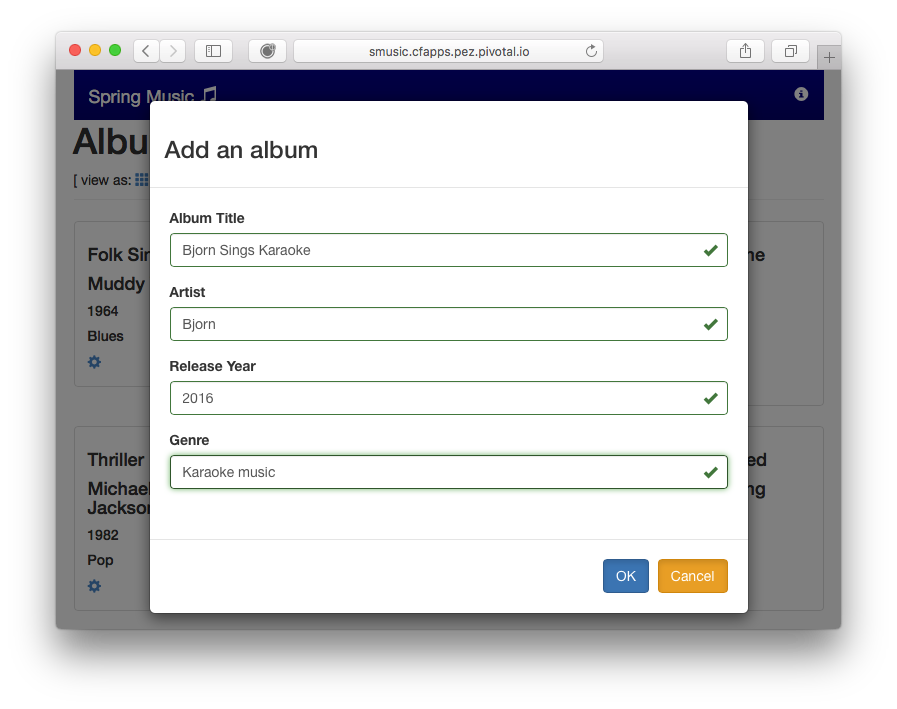Click the yellow minimize window button
The height and width of the screenshot is (709, 897).
(x=95, y=50)
